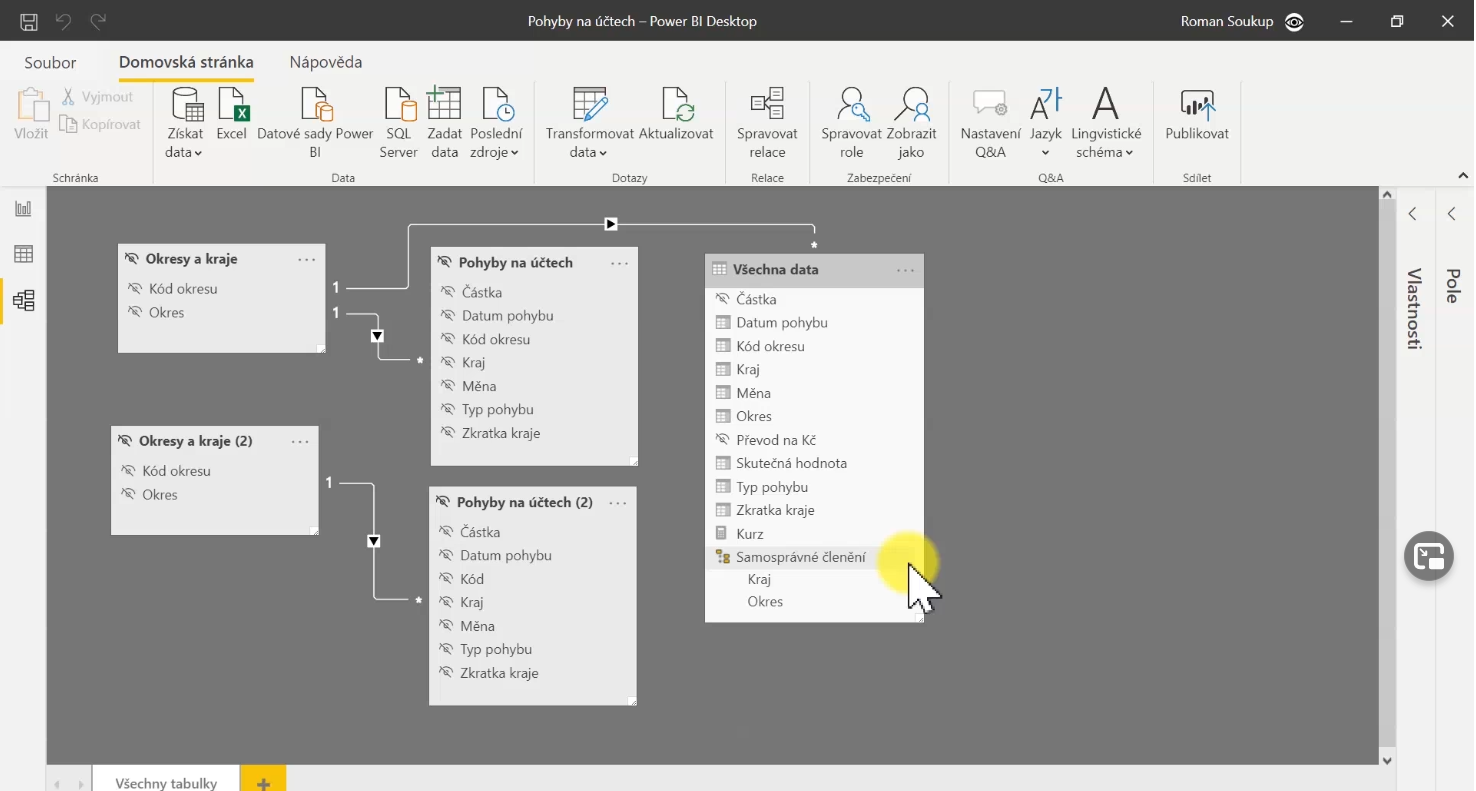Screen dimensions: 1476x791
Task: Select Všechna data table header
Action: [814, 270]
